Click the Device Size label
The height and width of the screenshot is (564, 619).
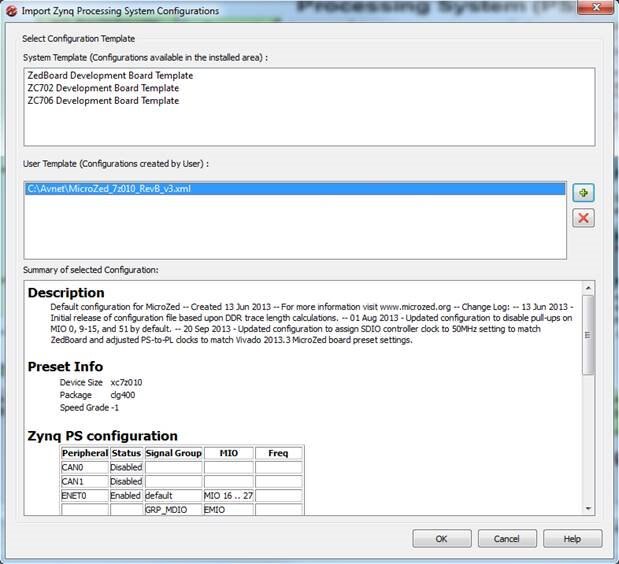click(x=81, y=382)
